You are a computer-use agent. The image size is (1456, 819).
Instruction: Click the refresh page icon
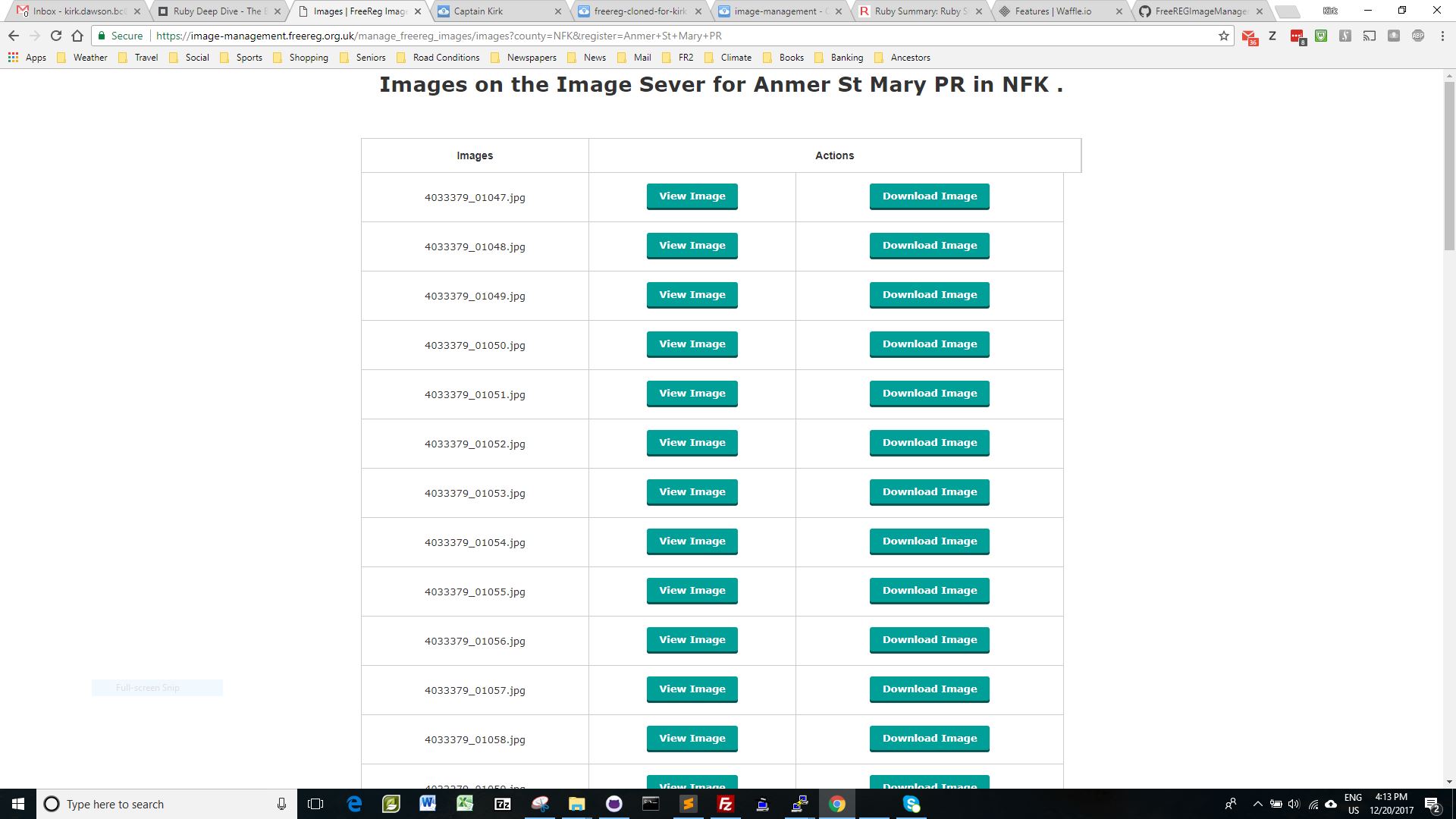(x=58, y=36)
